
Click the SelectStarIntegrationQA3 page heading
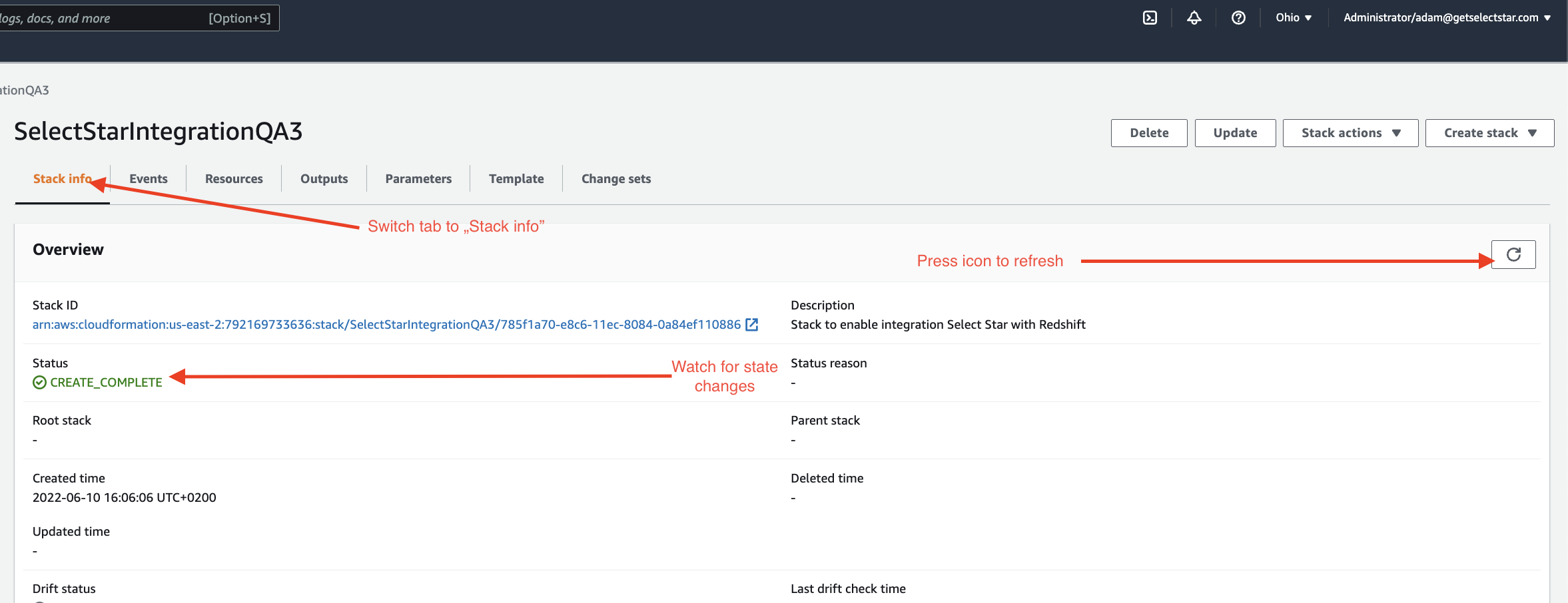(x=159, y=132)
